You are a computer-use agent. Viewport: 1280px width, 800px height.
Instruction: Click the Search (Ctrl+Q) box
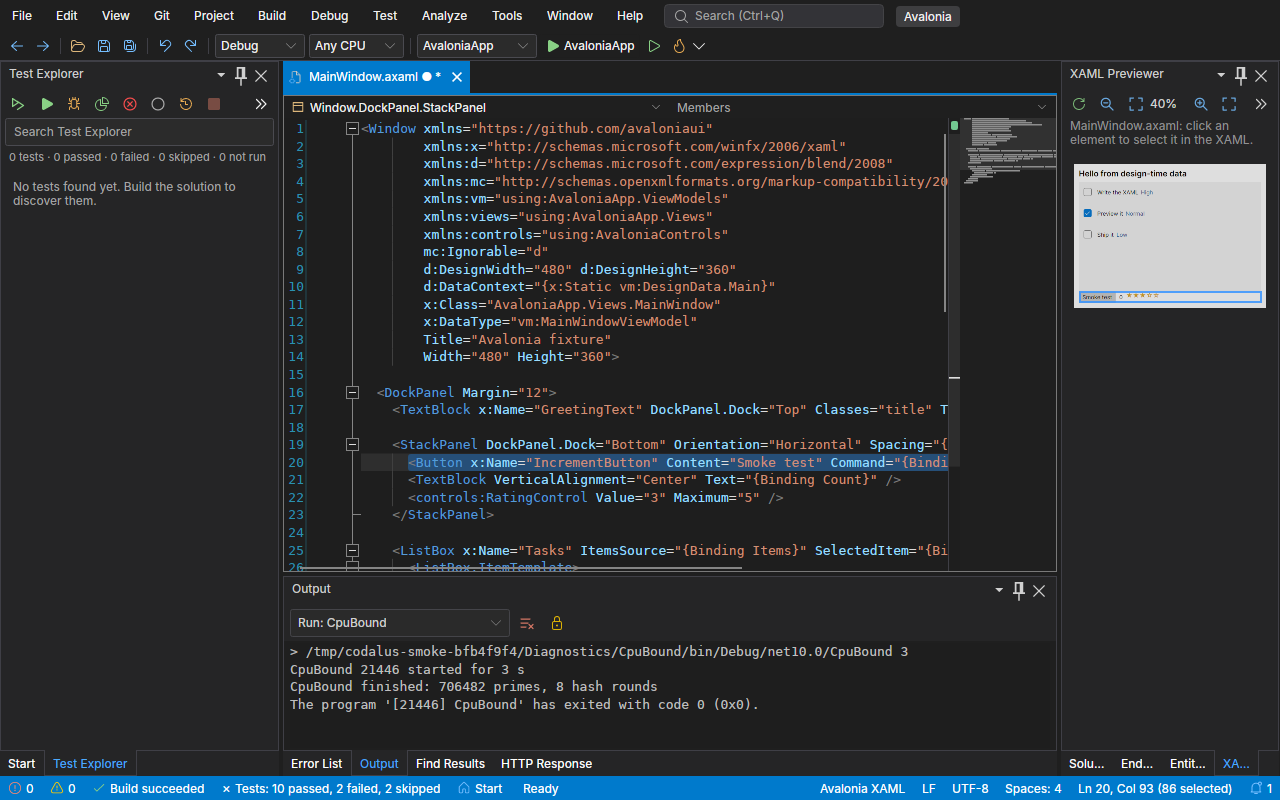(774, 16)
